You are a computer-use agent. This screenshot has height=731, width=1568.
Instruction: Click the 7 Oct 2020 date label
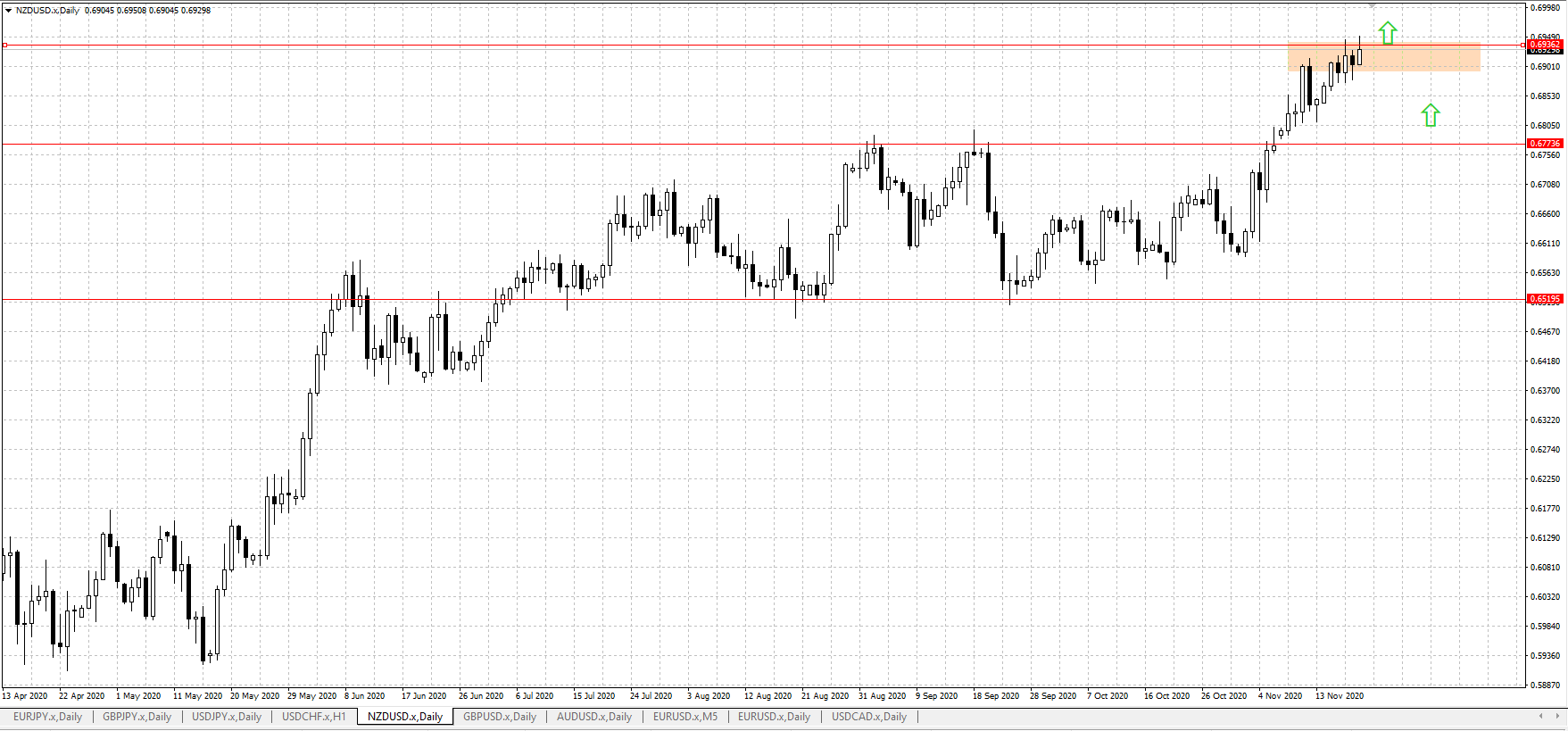[1108, 696]
